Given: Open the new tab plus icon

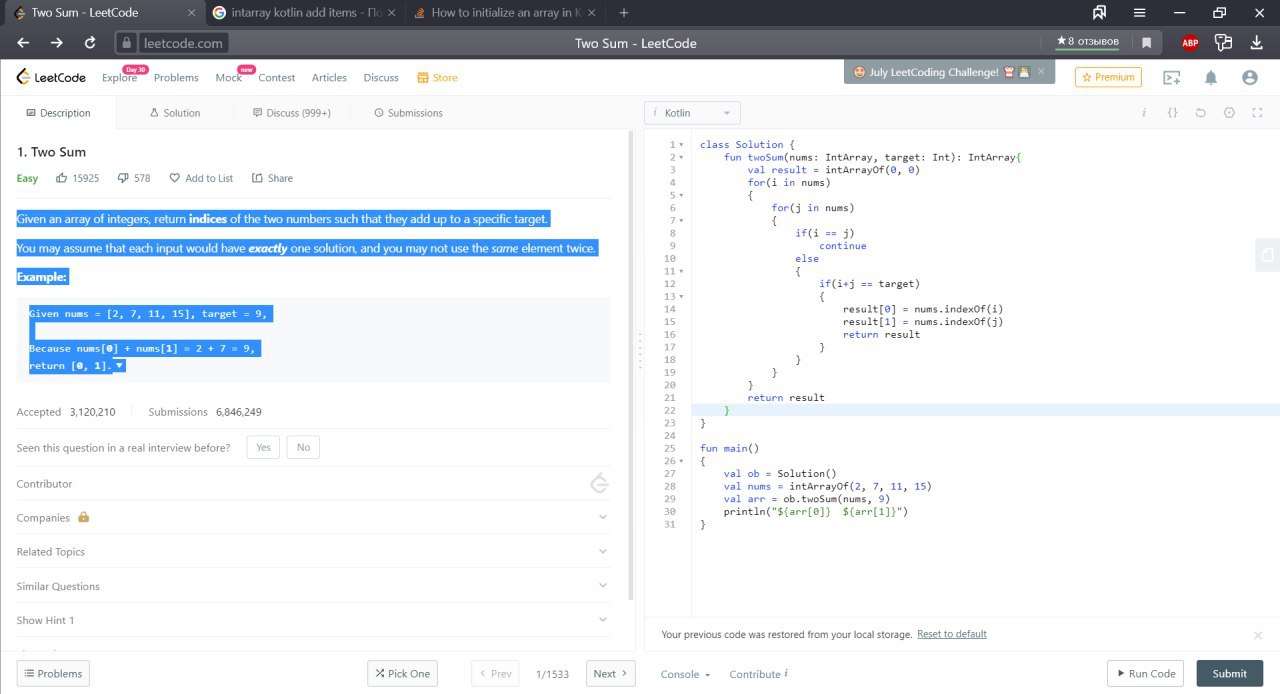Looking at the screenshot, I should point(624,13).
